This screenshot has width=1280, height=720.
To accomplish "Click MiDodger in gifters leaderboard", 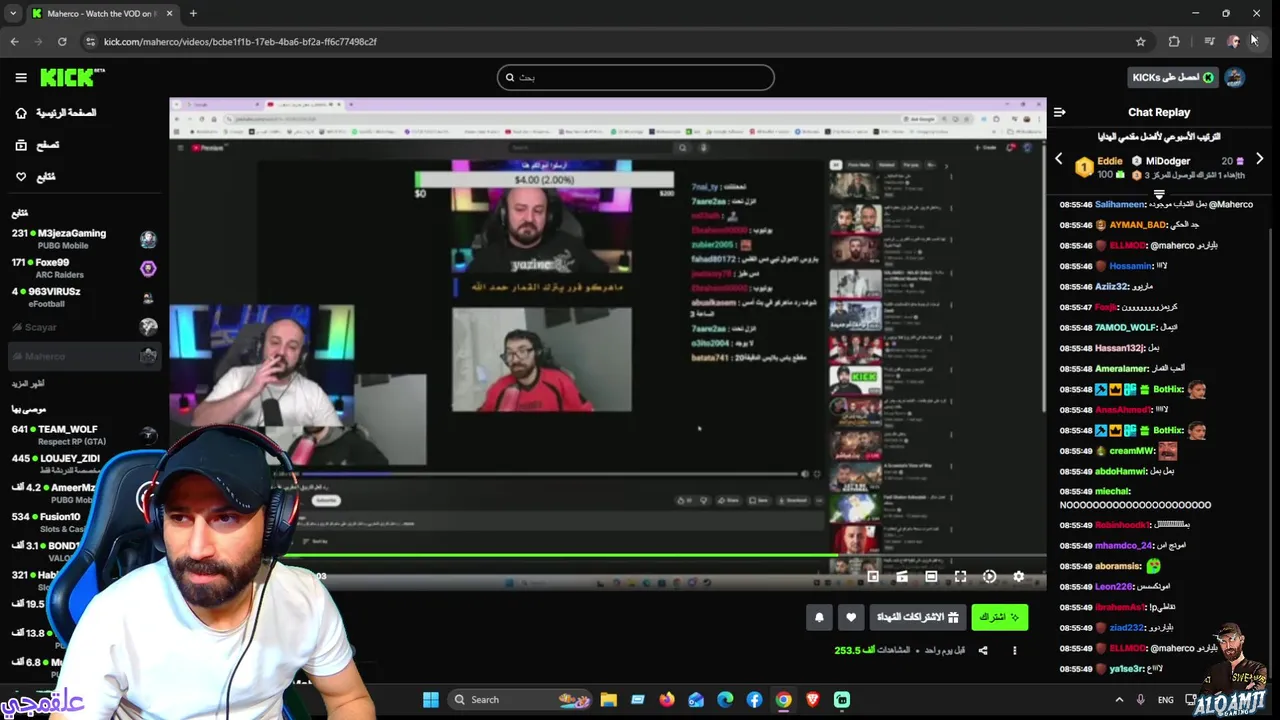I will click(x=1167, y=161).
